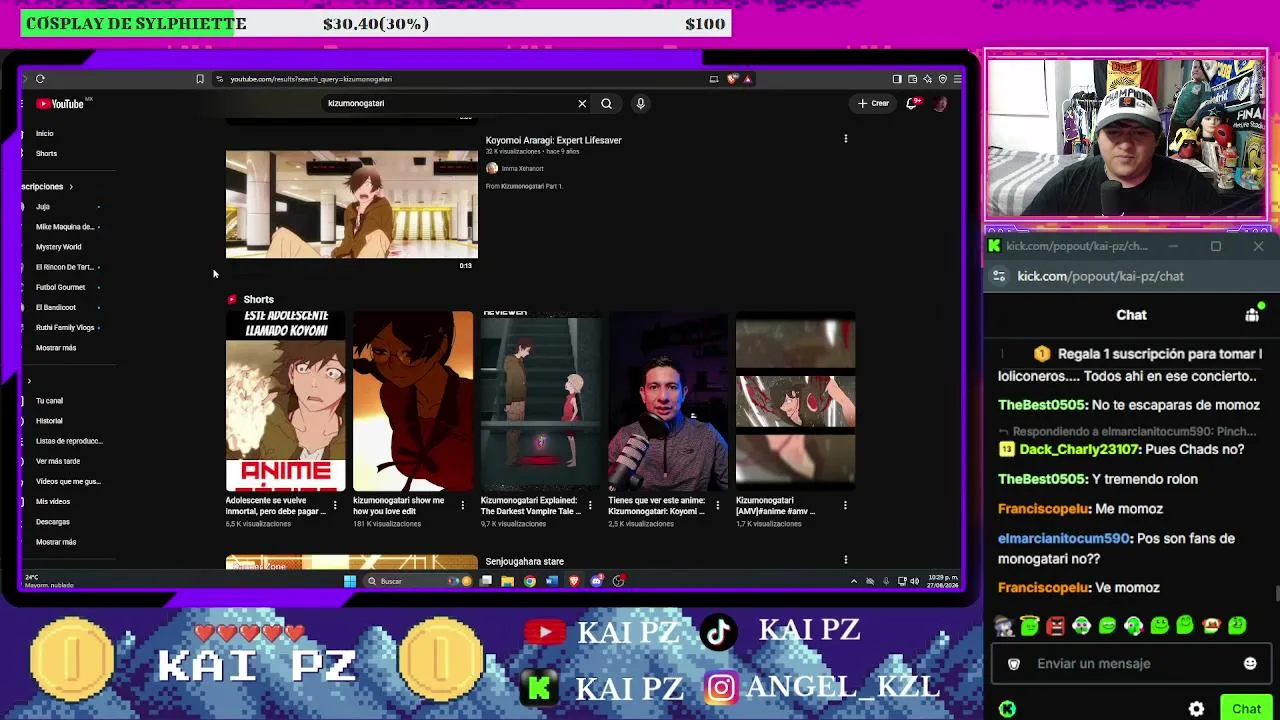Clear the YouTube search box with X

[582, 103]
